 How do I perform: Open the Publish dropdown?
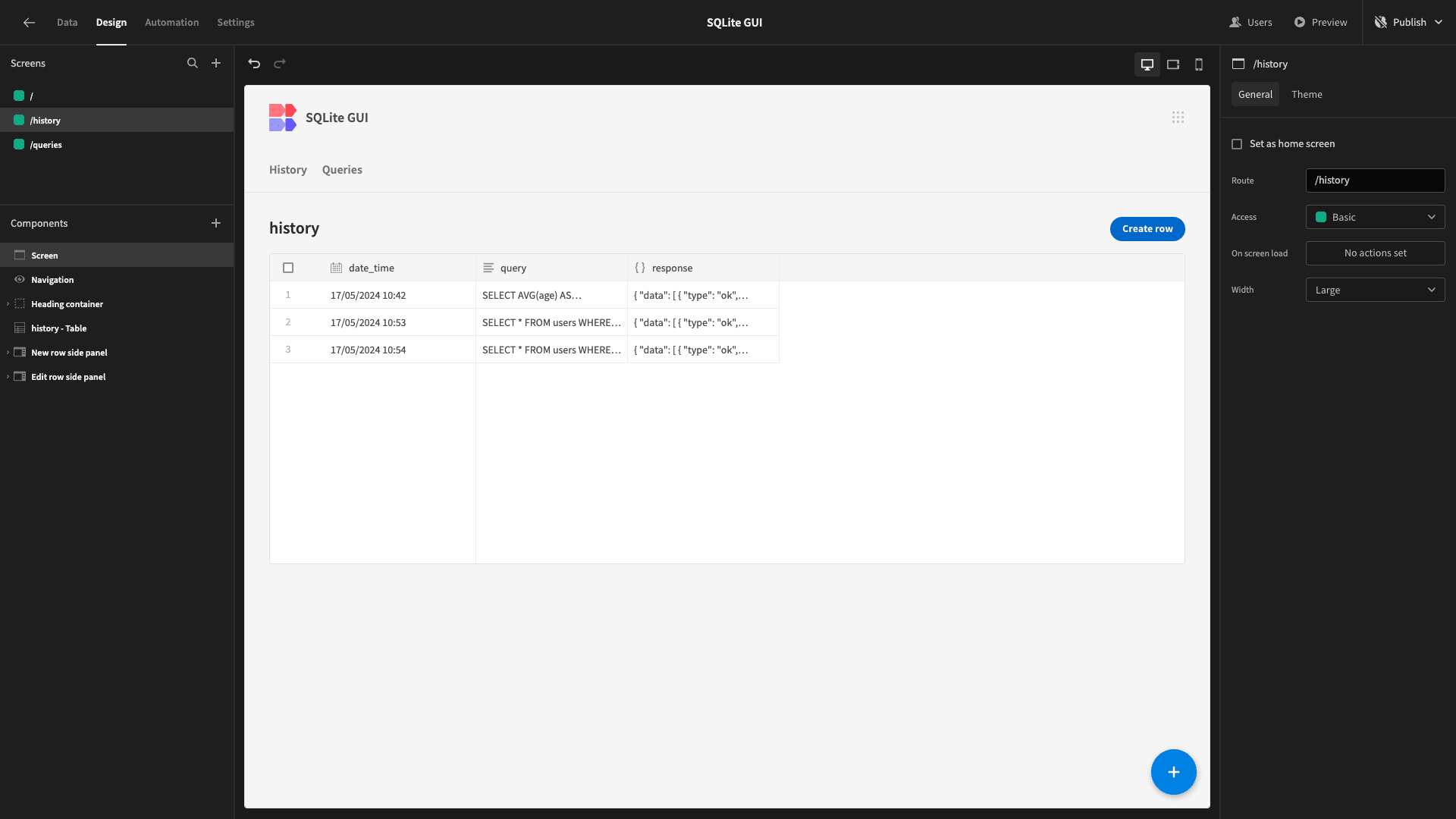point(1410,22)
